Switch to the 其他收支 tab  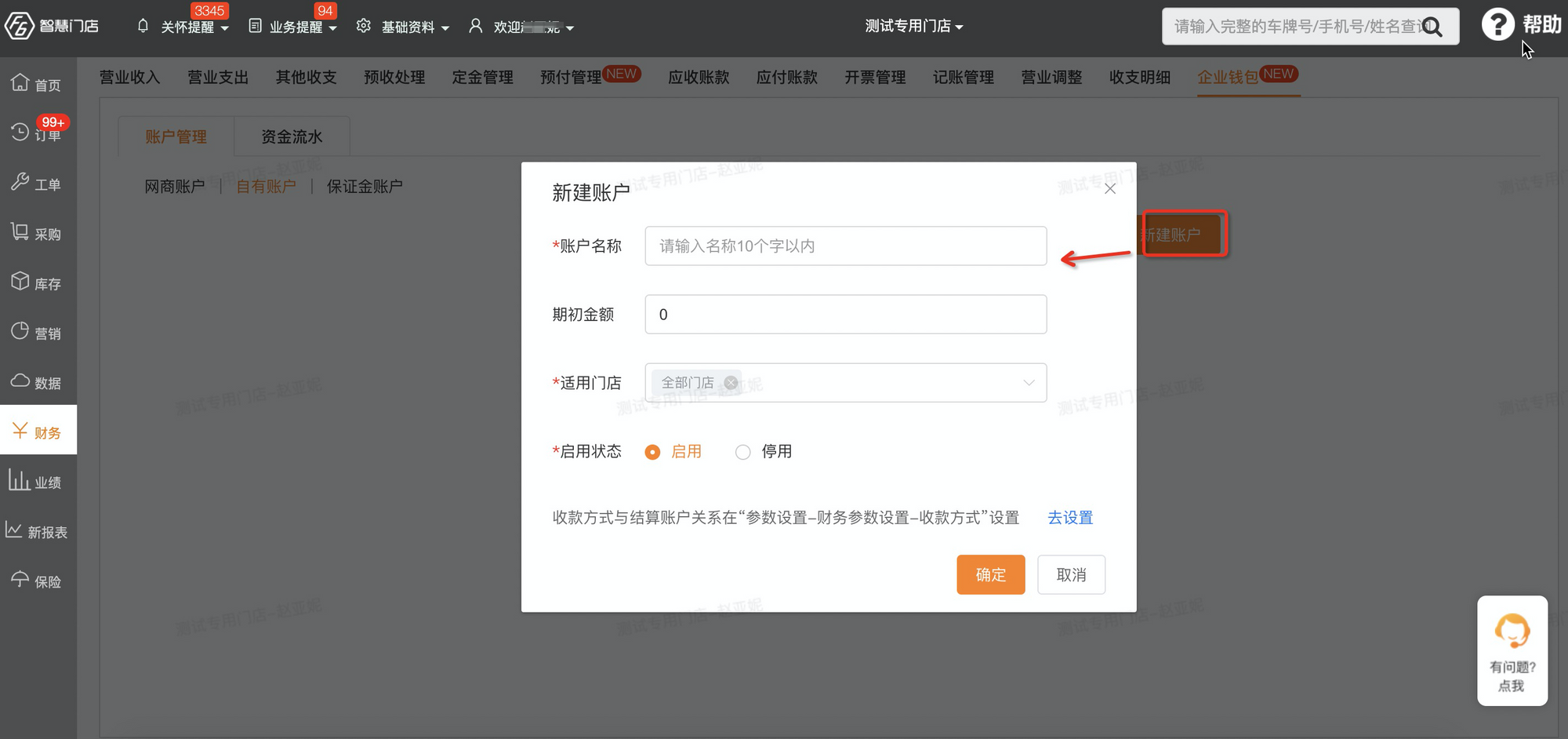pyautogui.click(x=306, y=77)
